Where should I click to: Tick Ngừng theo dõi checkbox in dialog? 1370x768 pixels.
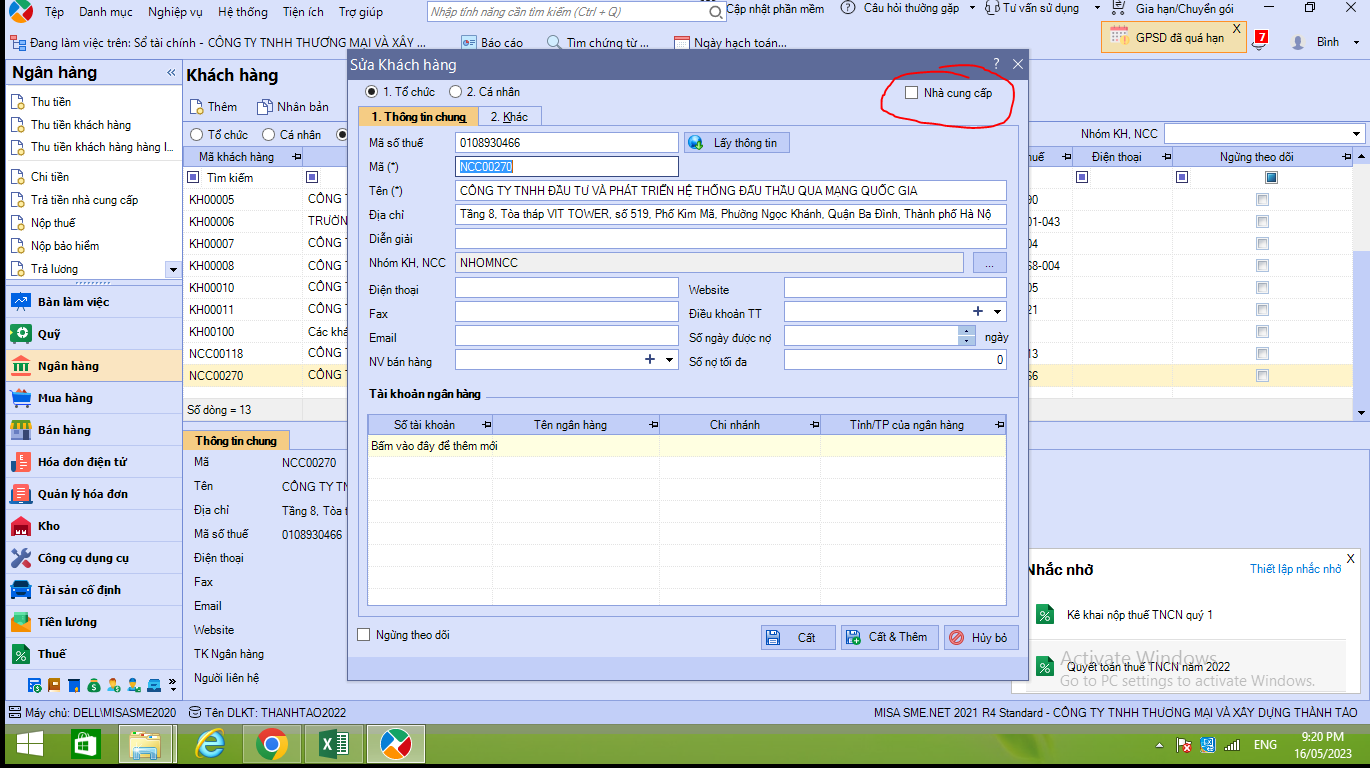pyautogui.click(x=364, y=635)
